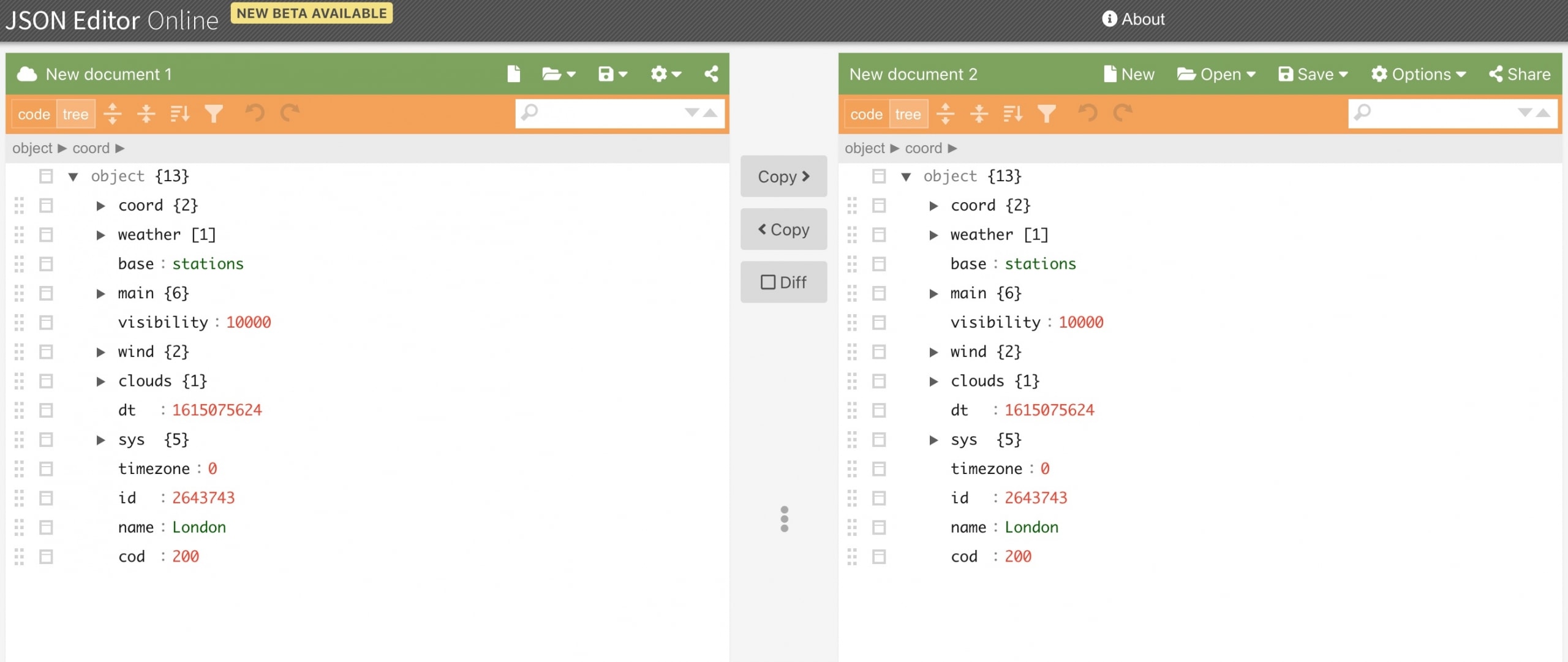
Task: Select the tree tab in right editor
Action: point(908,114)
